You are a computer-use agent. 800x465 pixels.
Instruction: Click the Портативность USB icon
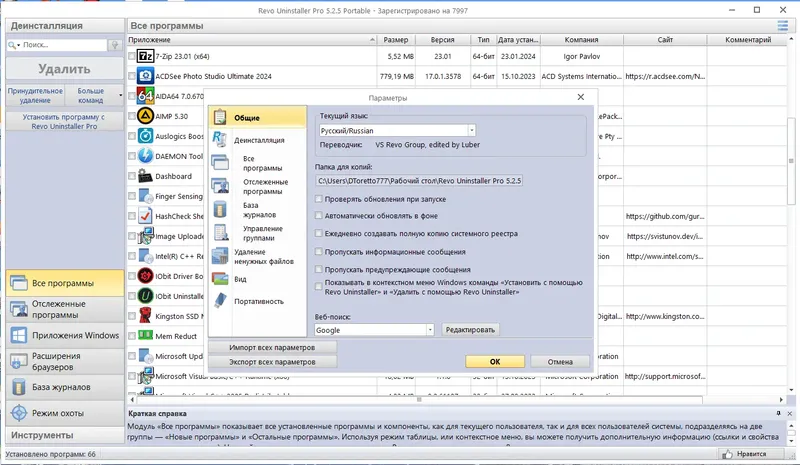click(x=220, y=301)
